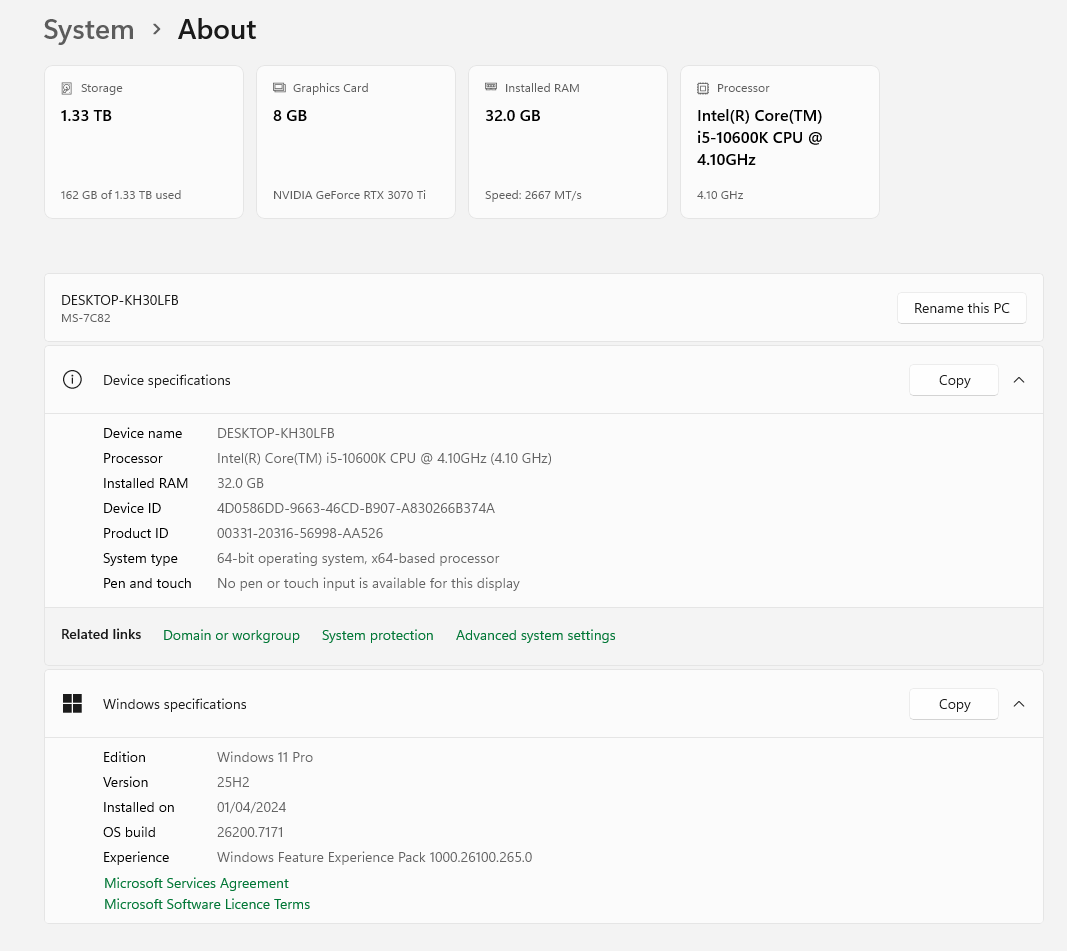Open Advanced system settings link

click(535, 635)
